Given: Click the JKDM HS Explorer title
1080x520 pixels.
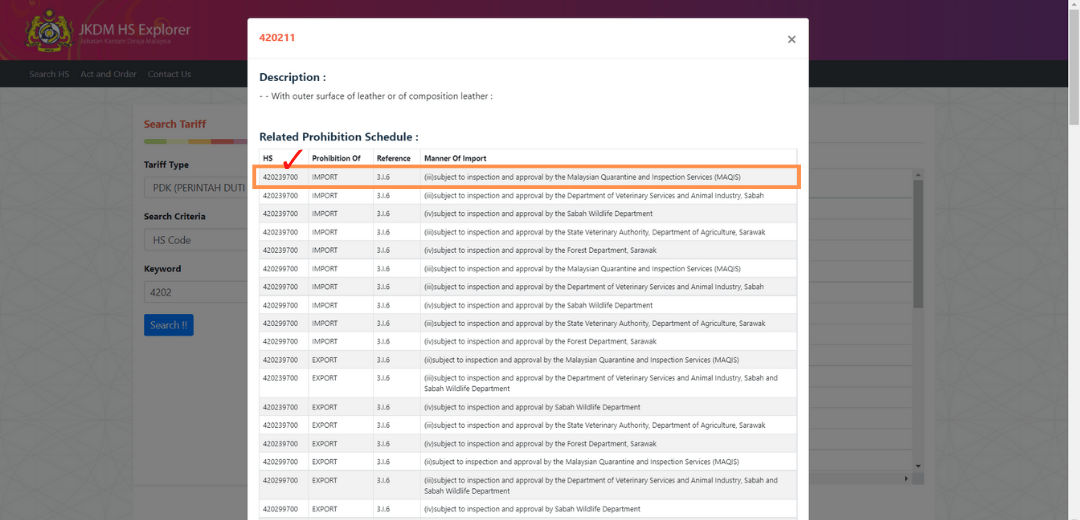Looking at the screenshot, I should [134, 29].
